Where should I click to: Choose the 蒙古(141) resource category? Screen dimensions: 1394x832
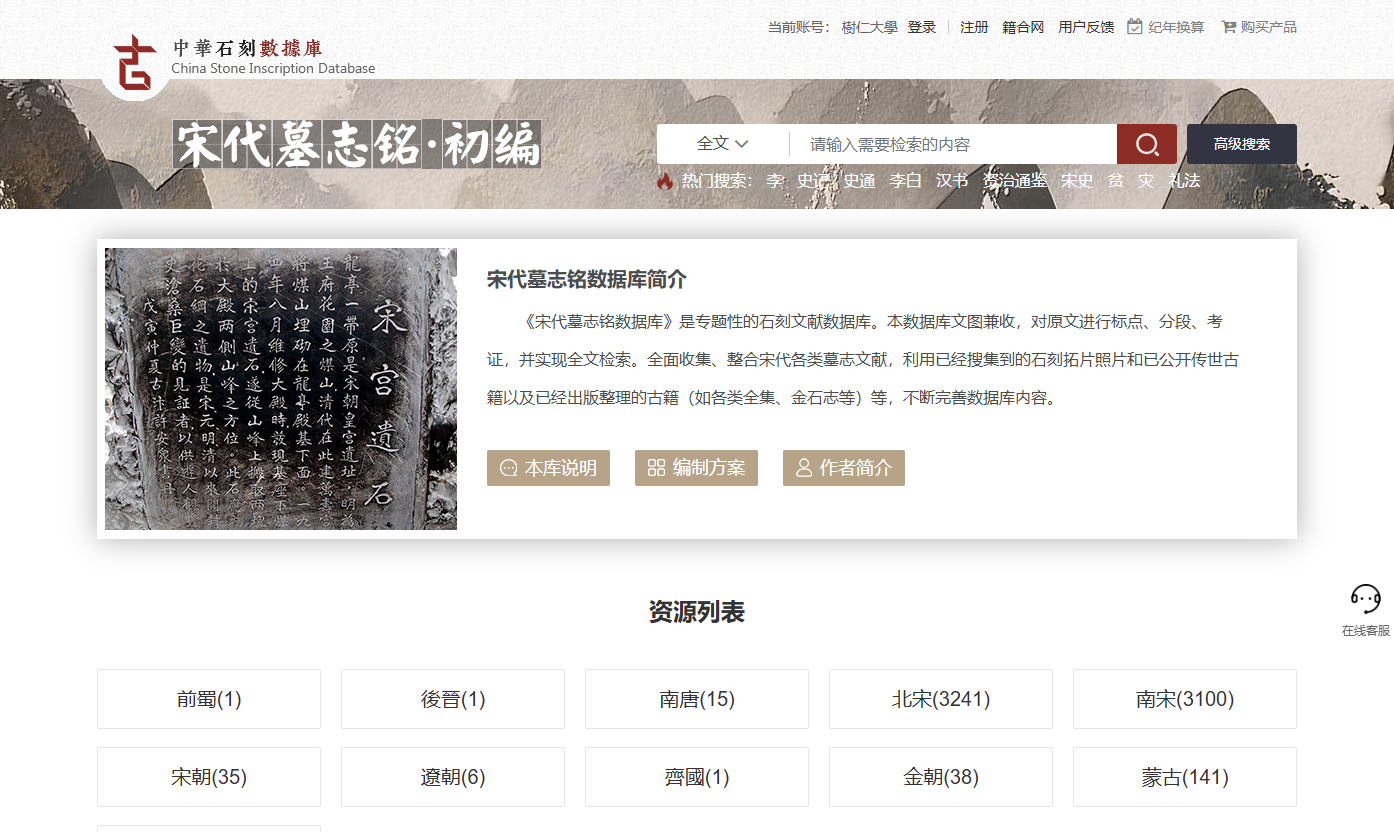click(x=1184, y=777)
